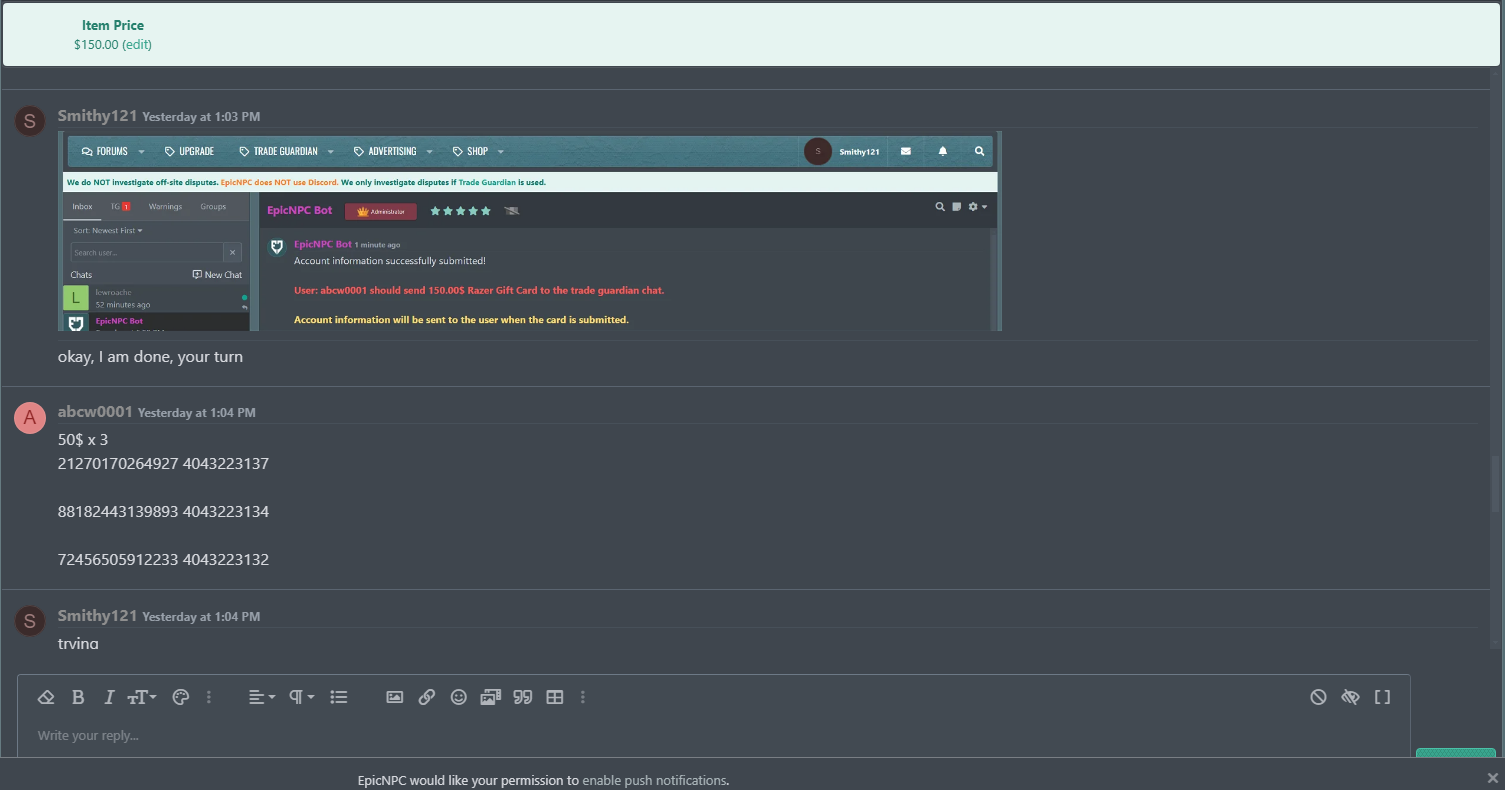Click the eraser remove-formatting icon

point(46,697)
